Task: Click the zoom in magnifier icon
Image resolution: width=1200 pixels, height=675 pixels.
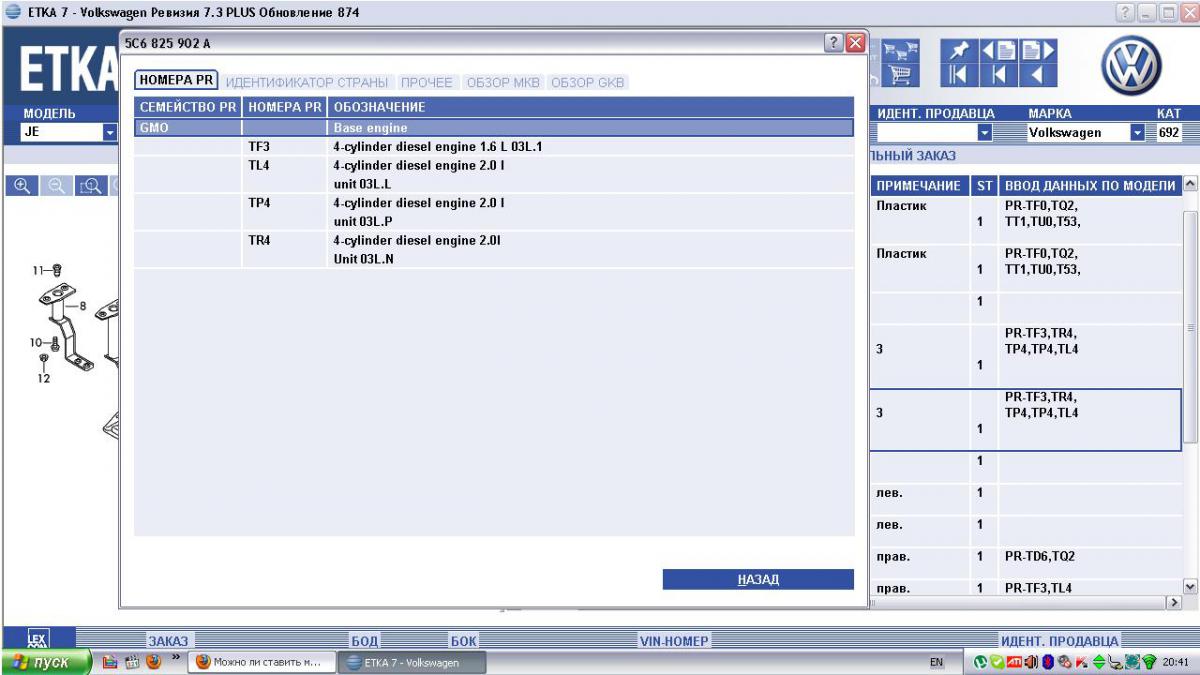Action: pyautogui.click(x=23, y=185)
